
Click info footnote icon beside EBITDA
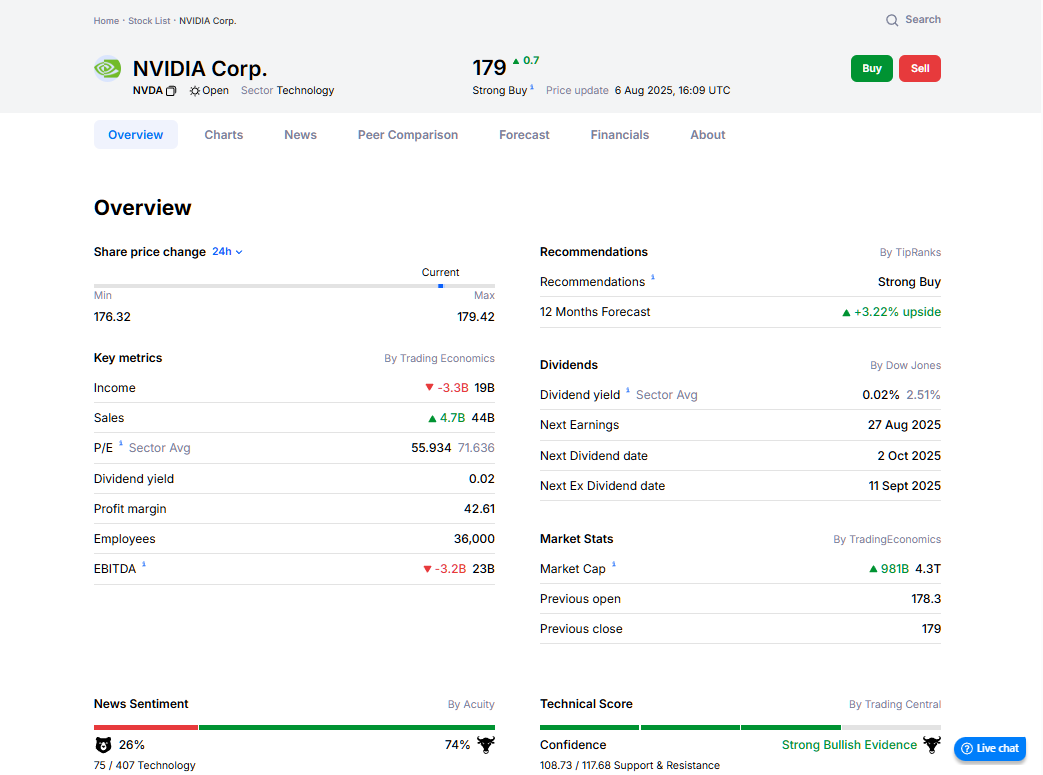144,565
